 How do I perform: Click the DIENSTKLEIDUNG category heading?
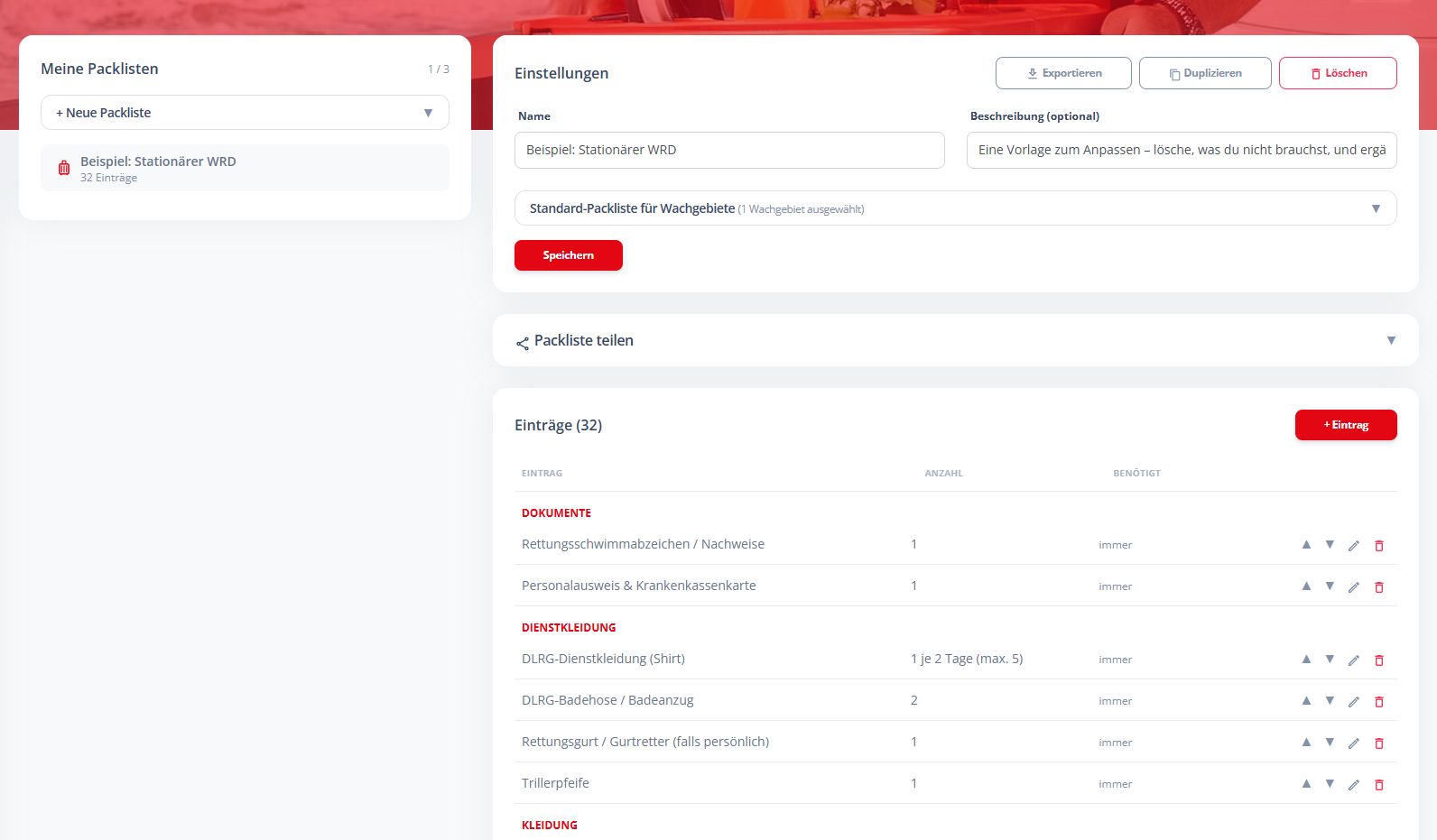coord(569,628)
